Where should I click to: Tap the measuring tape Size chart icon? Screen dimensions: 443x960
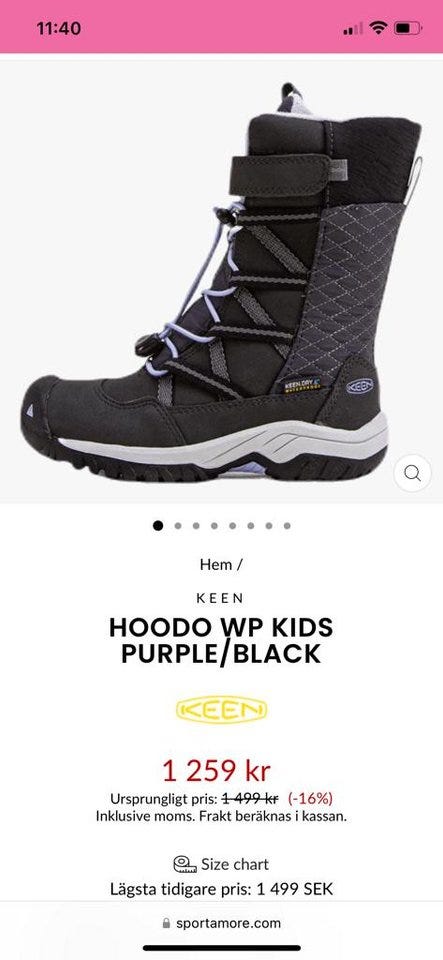(x=185, y=864)
